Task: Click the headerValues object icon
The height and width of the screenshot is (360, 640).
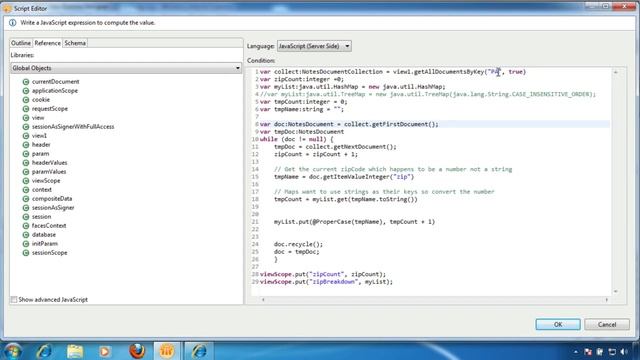Action: pos(26,162)
